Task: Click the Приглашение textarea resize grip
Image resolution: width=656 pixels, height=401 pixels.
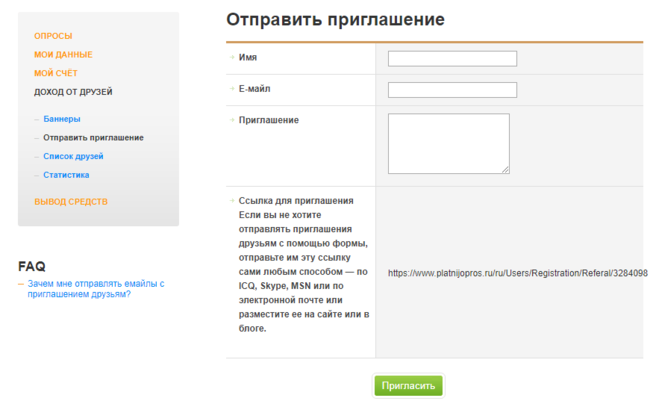Action: pos(505,170)
